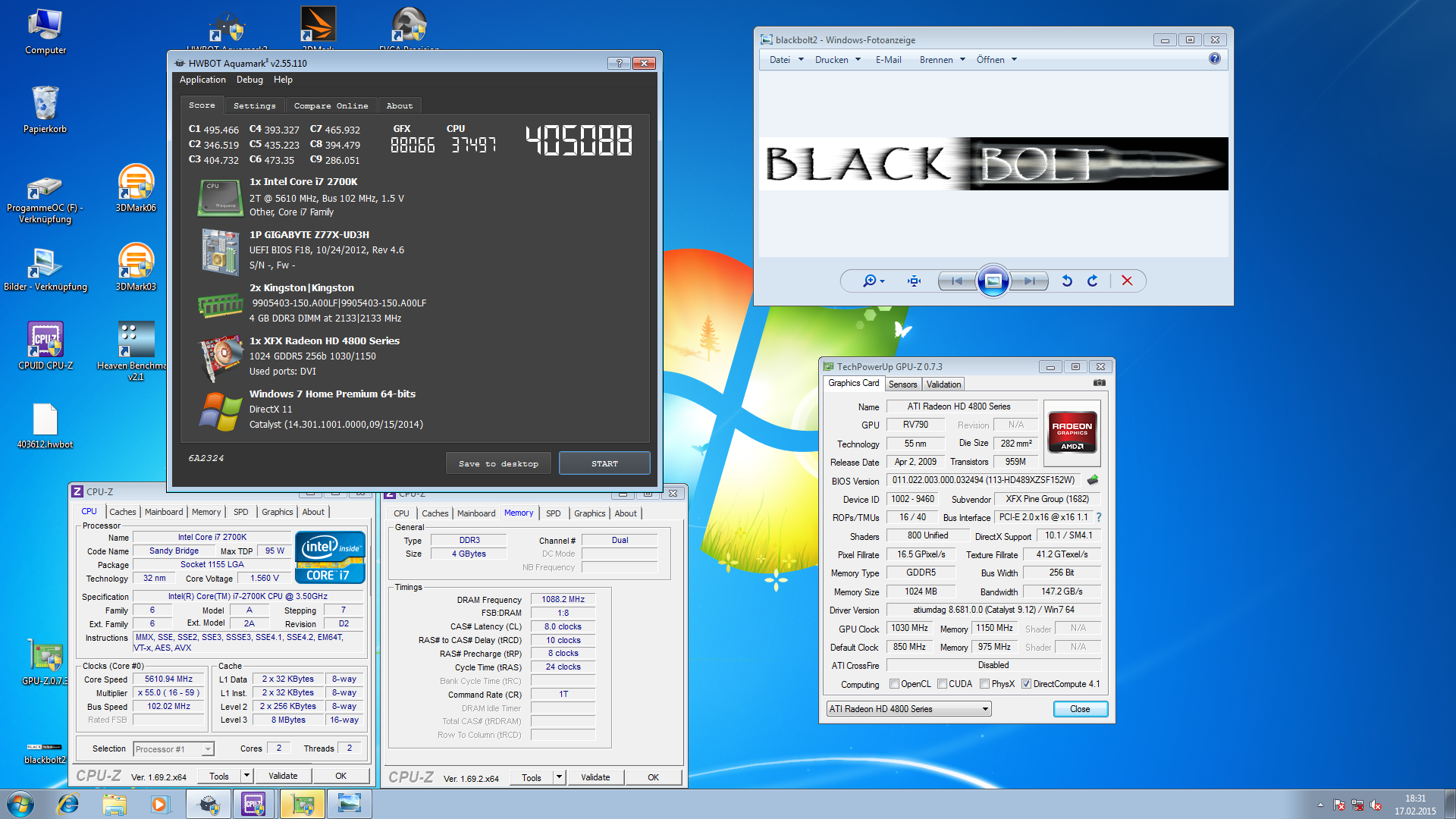The height and width of the screenshot is (819, 1456).
Task: Click the zoom magnifier in photo viewer
Action: point(873,281)
